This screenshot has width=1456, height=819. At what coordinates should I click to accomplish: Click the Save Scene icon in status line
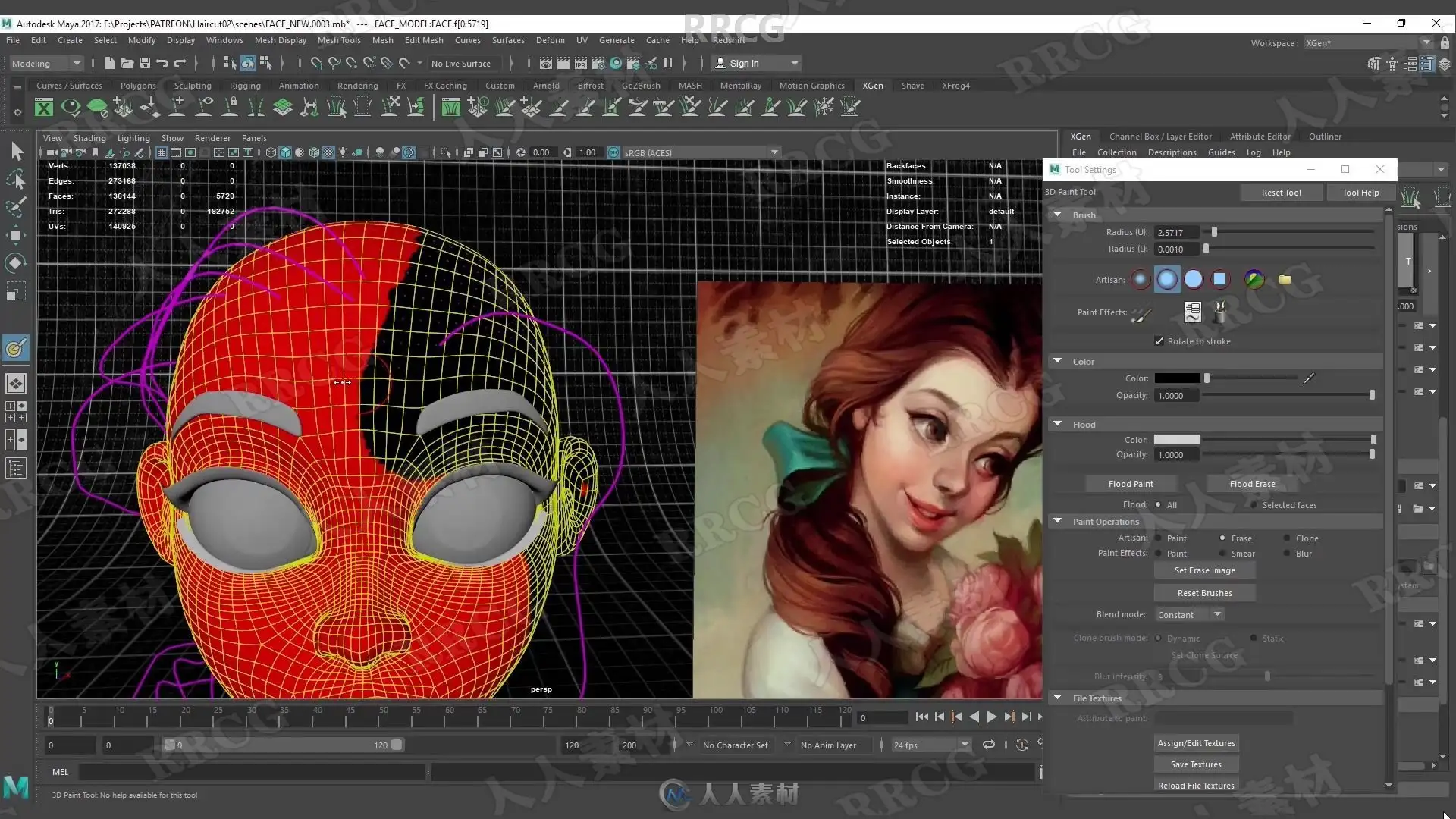[144, 64]
